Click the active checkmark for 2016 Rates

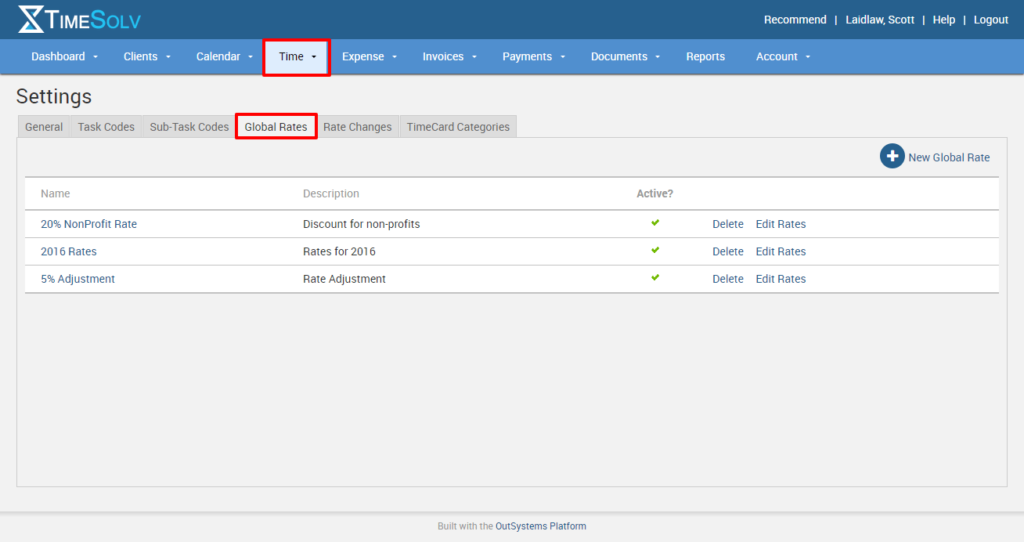coord(655,250)
